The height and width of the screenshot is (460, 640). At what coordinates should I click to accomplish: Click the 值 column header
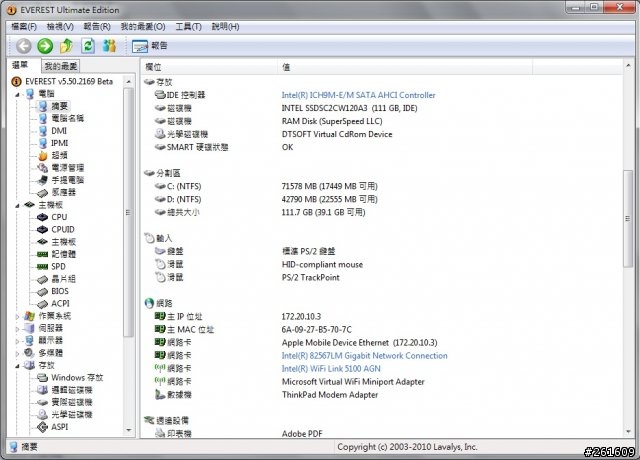[x=405, y=67]
